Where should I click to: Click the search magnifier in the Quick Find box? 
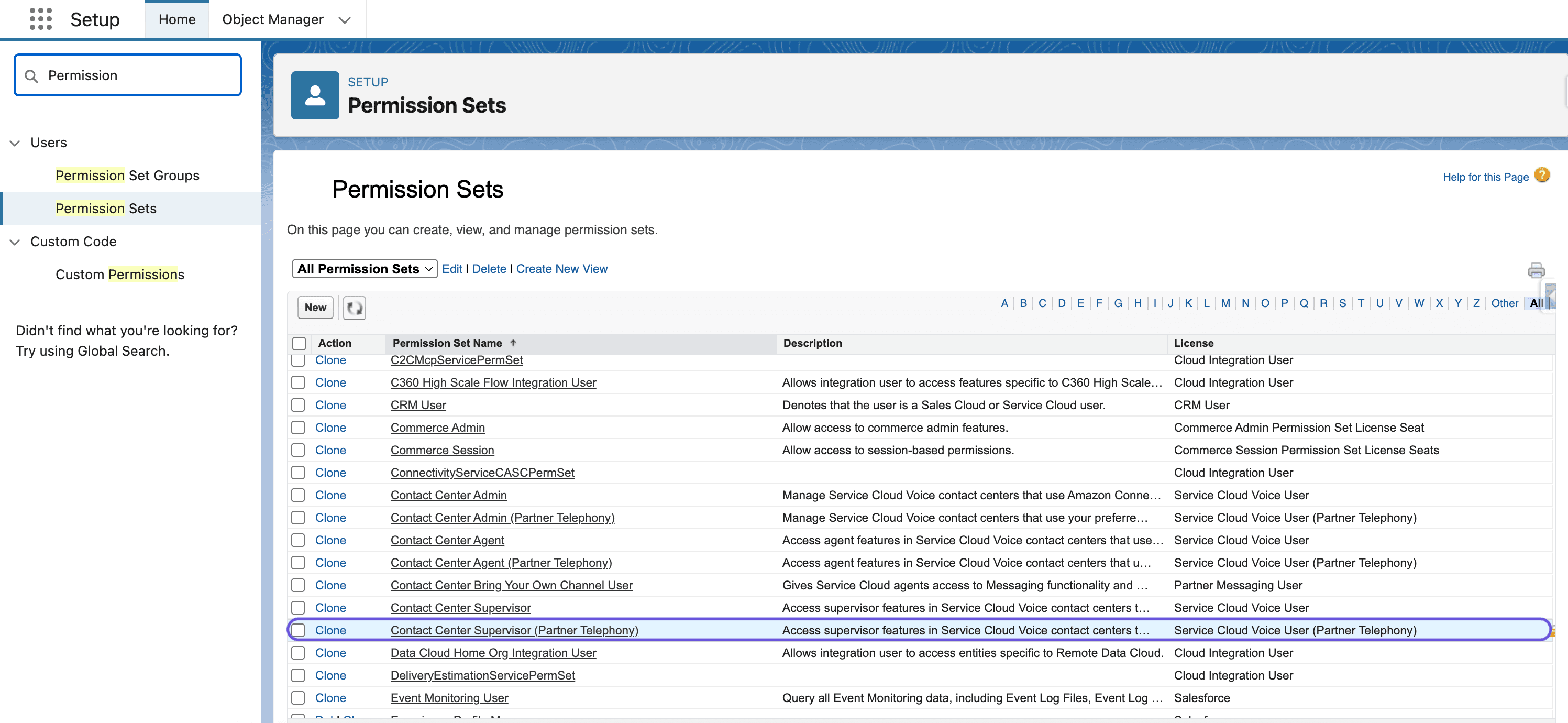31,75
